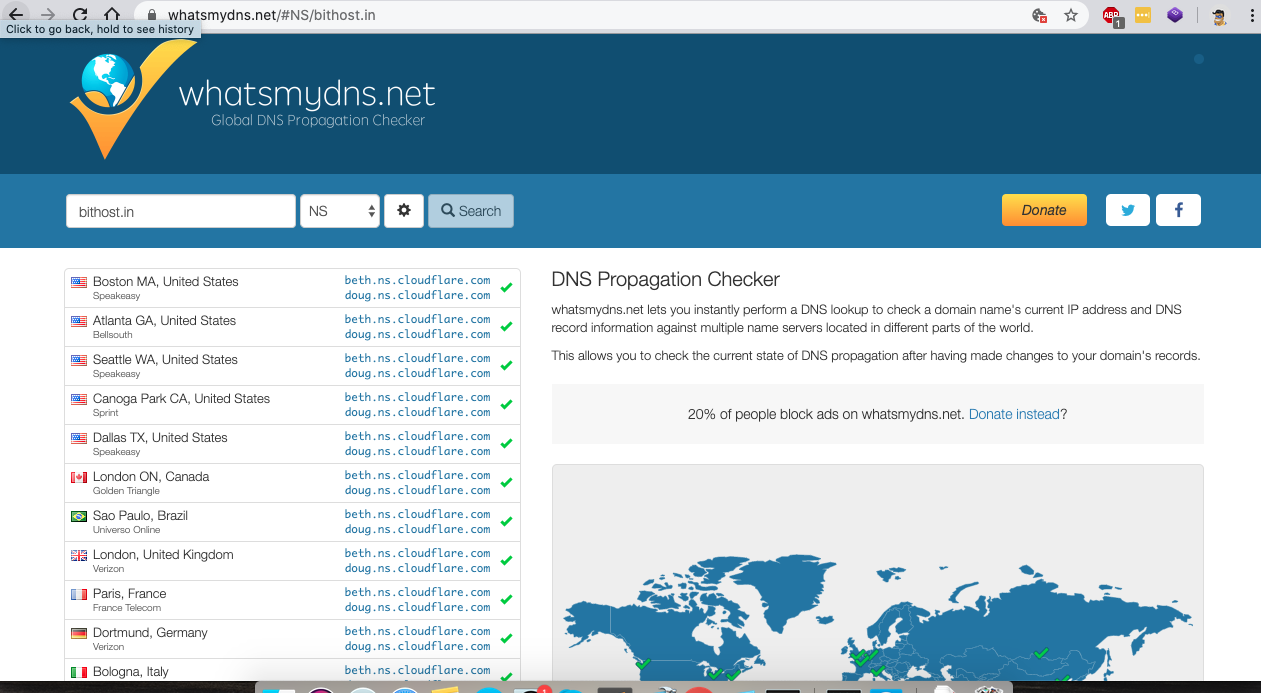The height and width of the screenshot is (693, 1261).
Task: Select 'Dortmund, Germany' text
Action: pyautogui.click(x=151, y=633)
